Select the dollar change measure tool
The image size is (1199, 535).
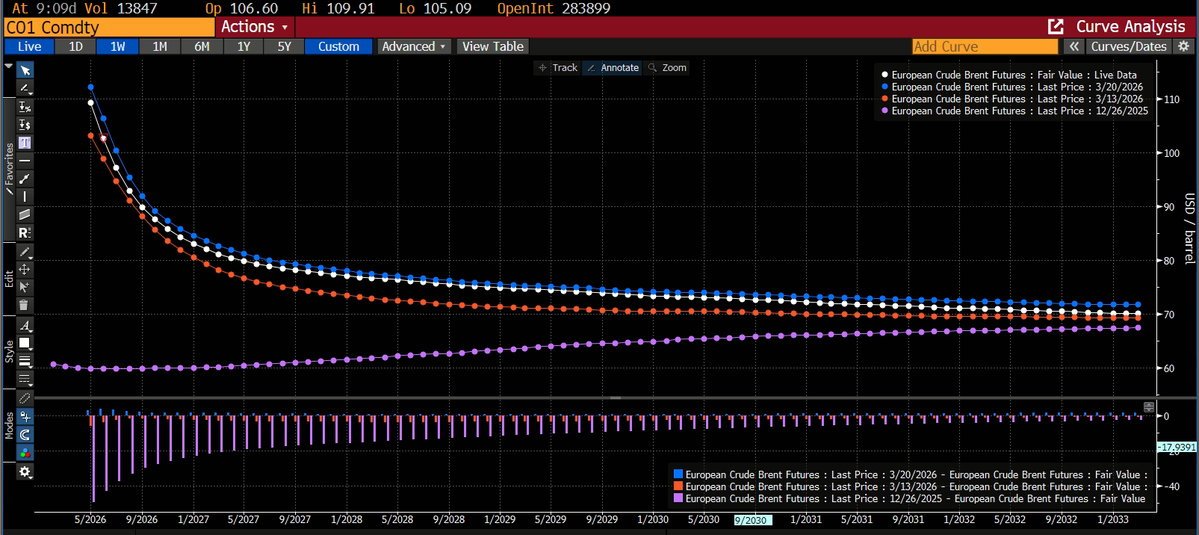point(24,125)
